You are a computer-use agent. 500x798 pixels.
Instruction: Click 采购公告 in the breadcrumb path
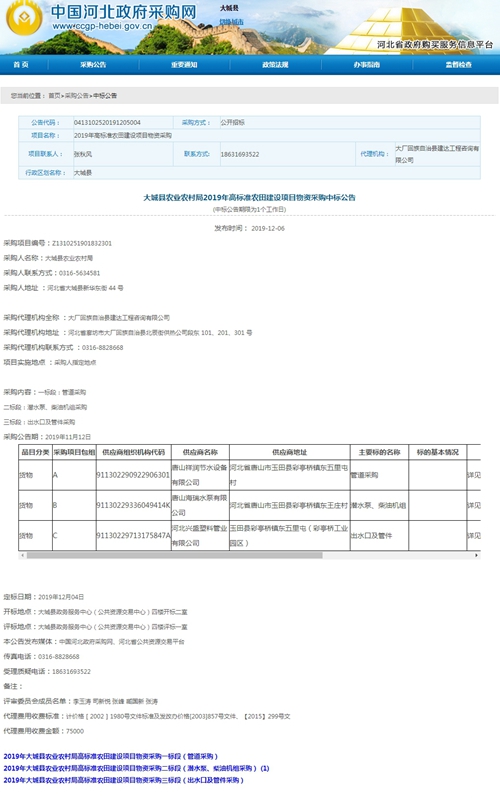coord(76,96)
